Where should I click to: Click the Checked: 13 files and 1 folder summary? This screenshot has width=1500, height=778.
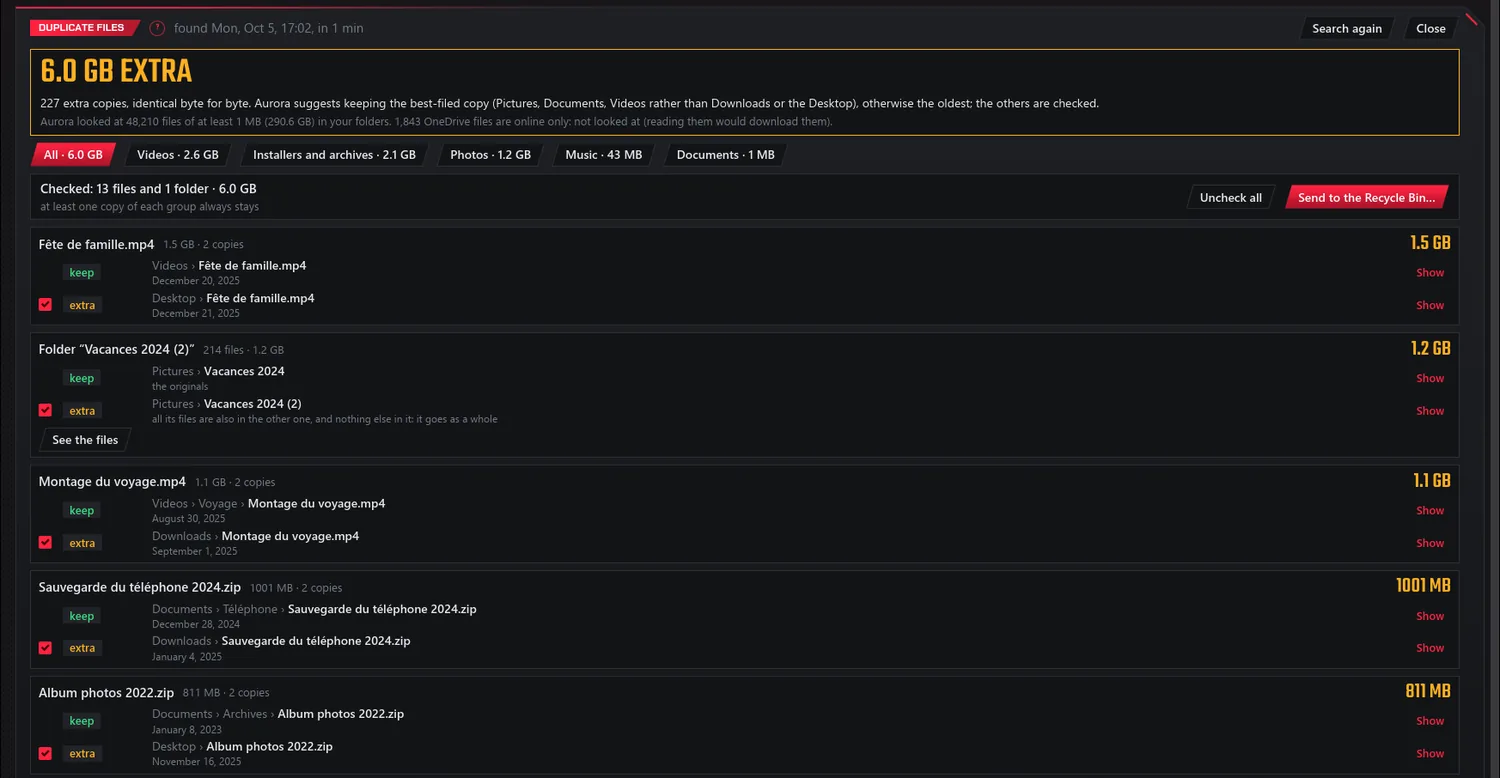click(x=148, y=188)
